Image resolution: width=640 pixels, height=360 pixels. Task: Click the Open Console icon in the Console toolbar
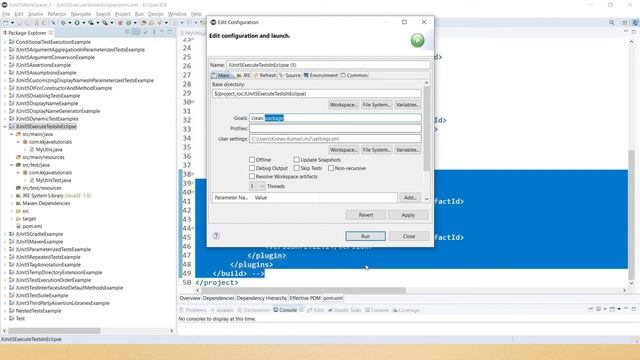pos(612,309)
